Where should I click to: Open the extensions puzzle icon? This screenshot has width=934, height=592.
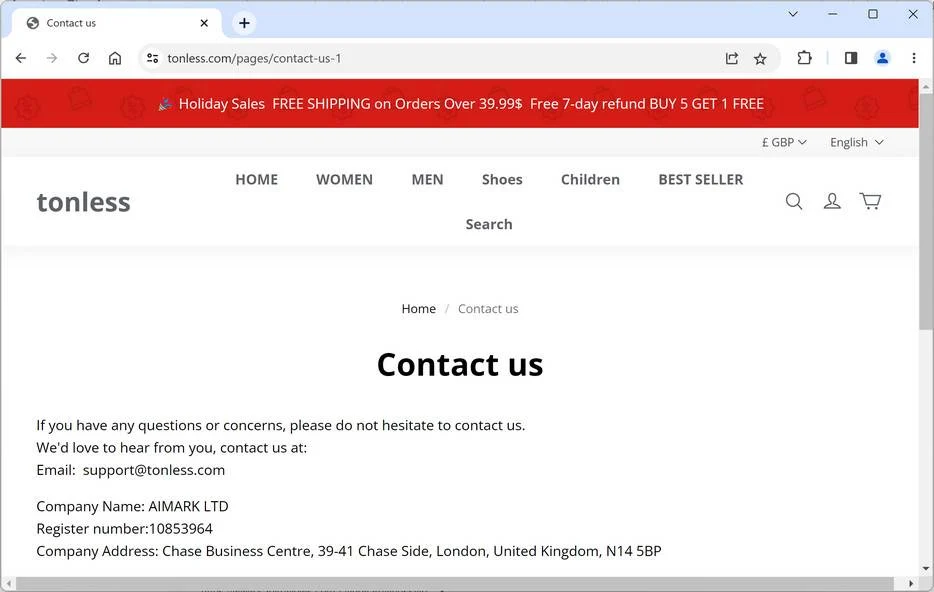[x=804, y=58]
